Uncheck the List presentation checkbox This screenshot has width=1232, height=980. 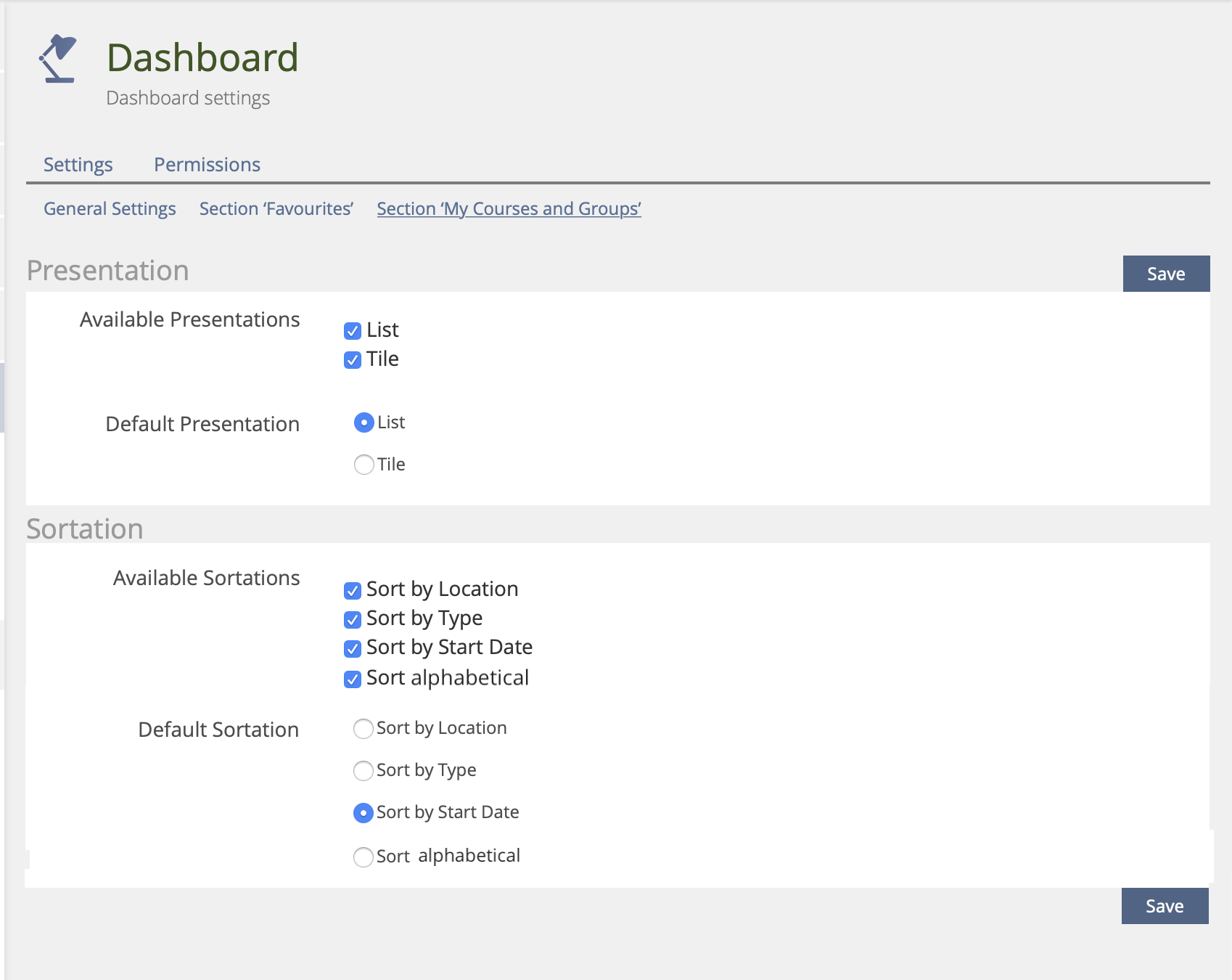pos(353,331)
